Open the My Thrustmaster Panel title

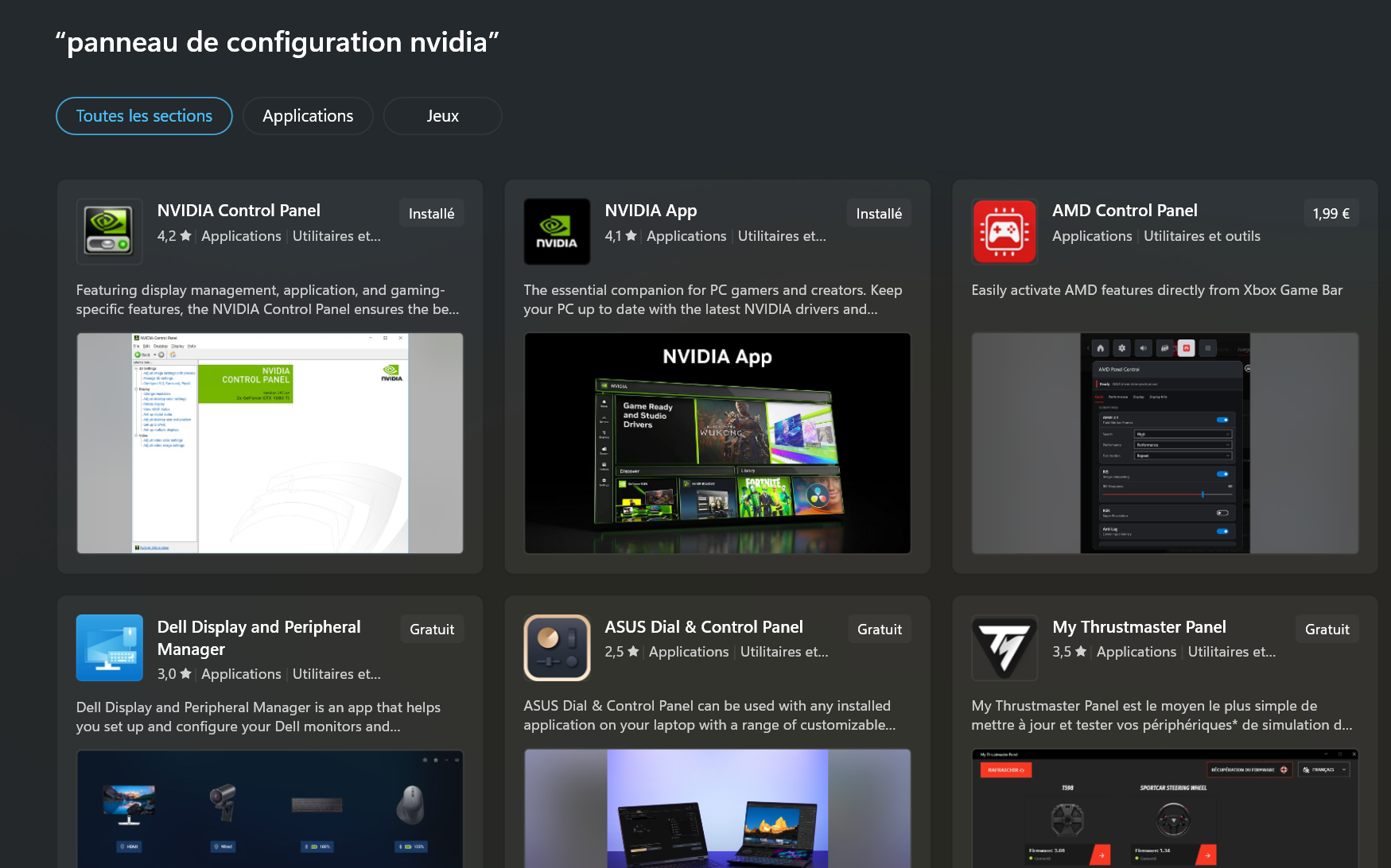click(x=1139, y=627)
